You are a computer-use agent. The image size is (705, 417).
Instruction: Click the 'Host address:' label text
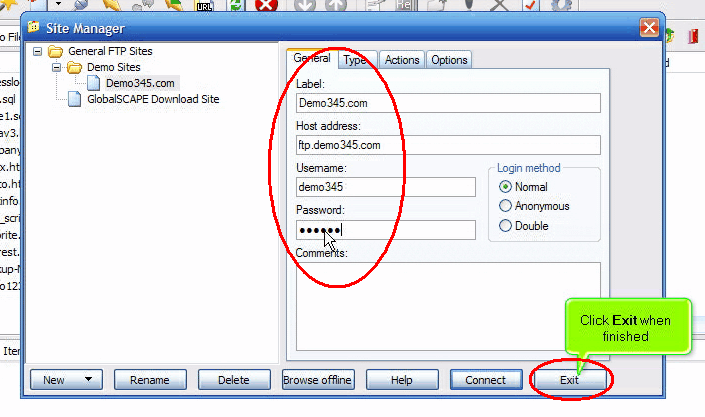pyautogui.click(x=328, y=126)
